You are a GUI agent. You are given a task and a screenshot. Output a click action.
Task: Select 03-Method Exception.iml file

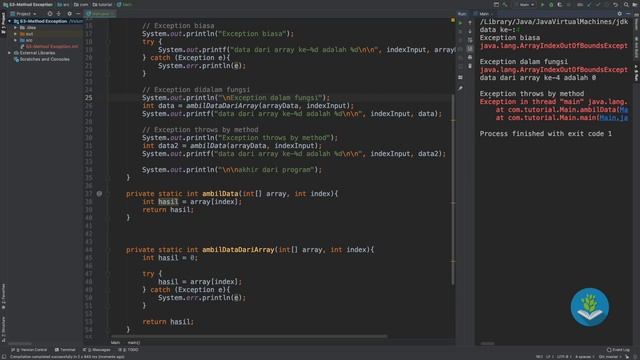coord(49,47)
